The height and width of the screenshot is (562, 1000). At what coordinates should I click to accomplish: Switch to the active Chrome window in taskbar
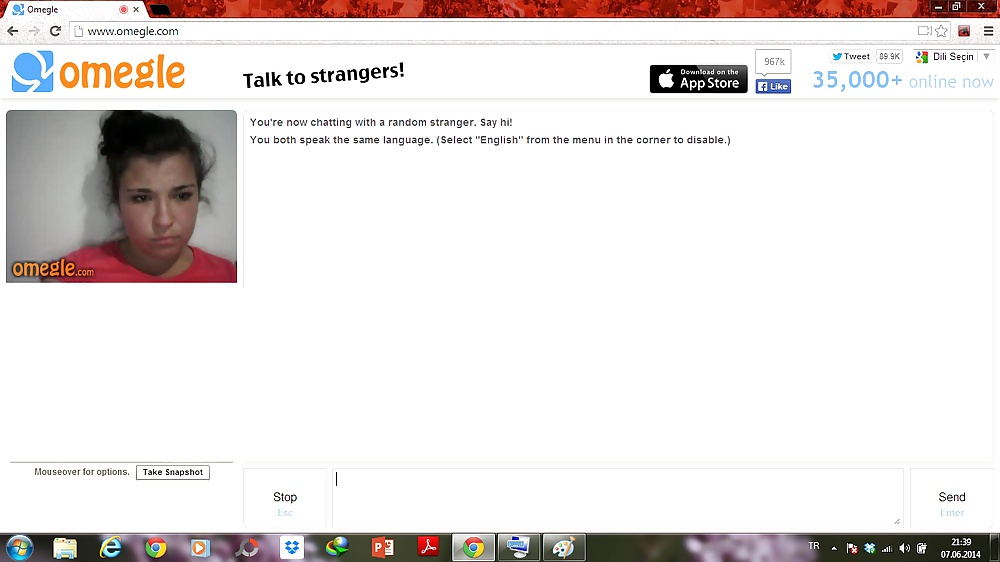(x=473, y=548)
